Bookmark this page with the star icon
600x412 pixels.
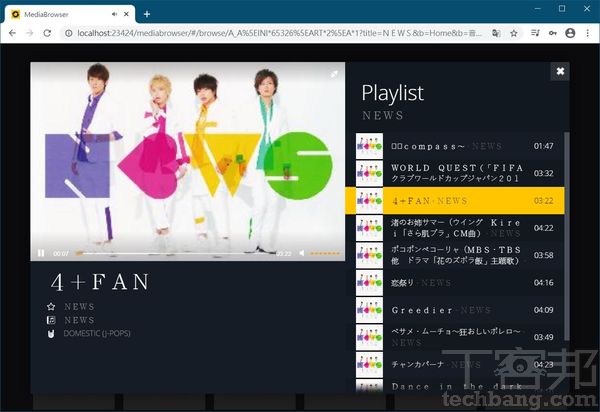coord(514,33)
